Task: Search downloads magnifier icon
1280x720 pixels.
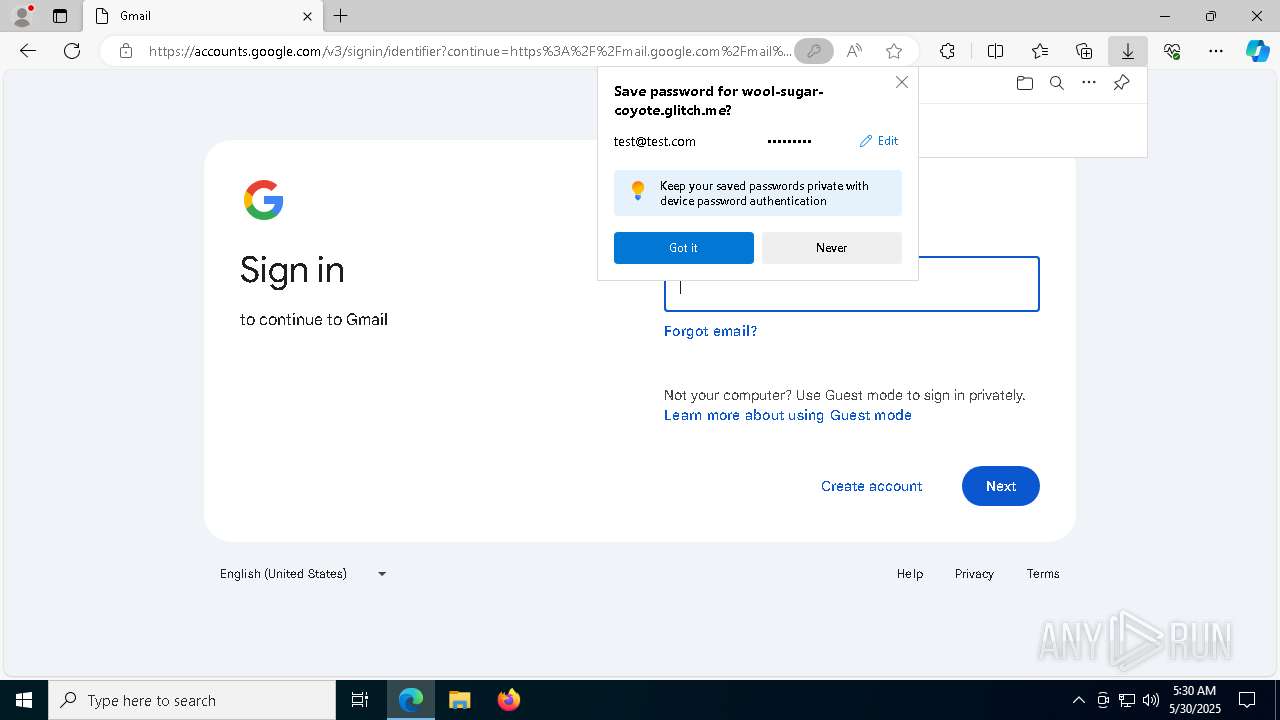Action: click(x=1057, y=83)
